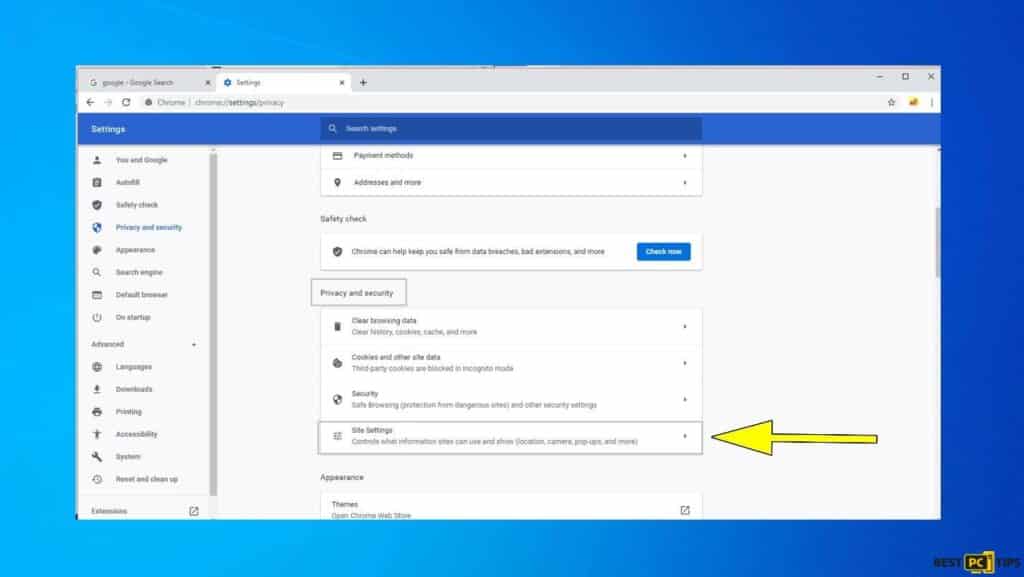The image size is (1024, 577).
Task: Bookmark this page with star icon
Action: [x=891, y=102]
